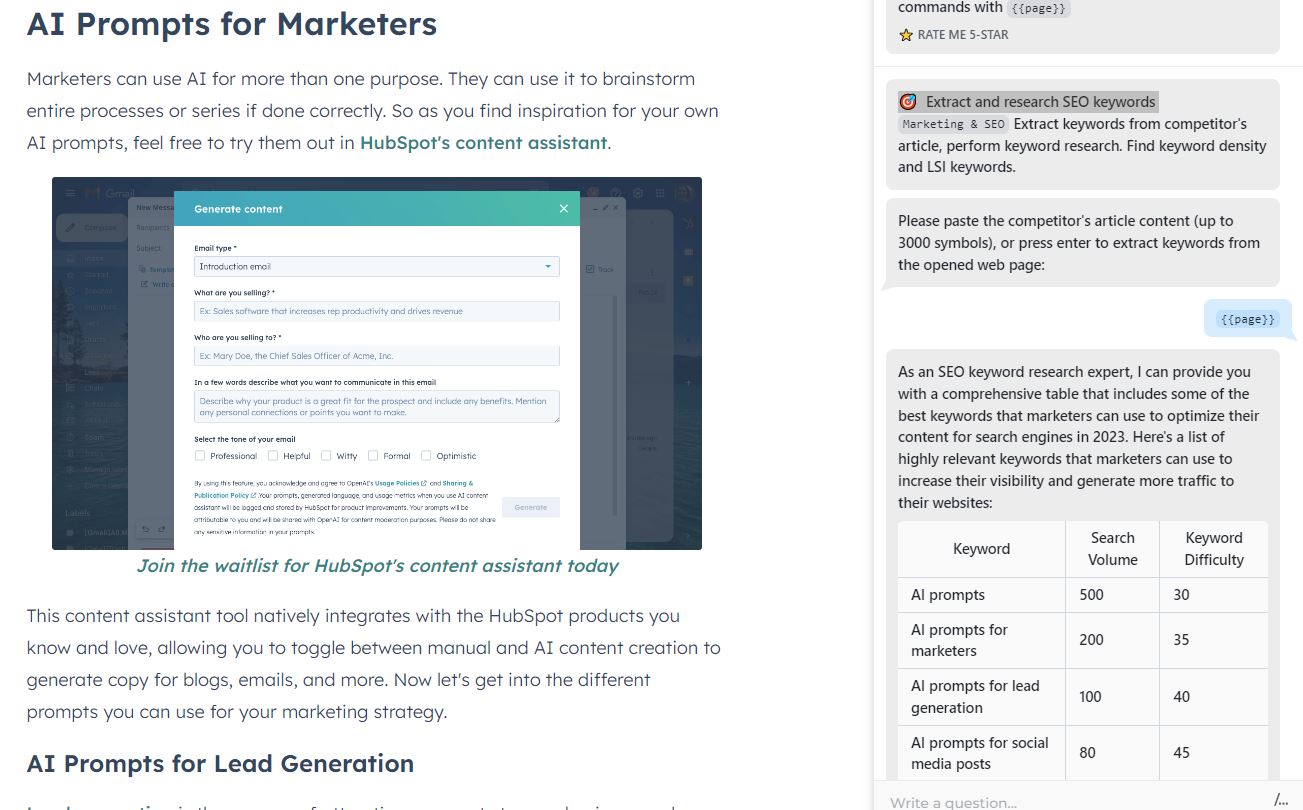Toggle the Track checkbox
Image resolution: width=1303 pixels, height=810 pixels.
tap(589, 268)
